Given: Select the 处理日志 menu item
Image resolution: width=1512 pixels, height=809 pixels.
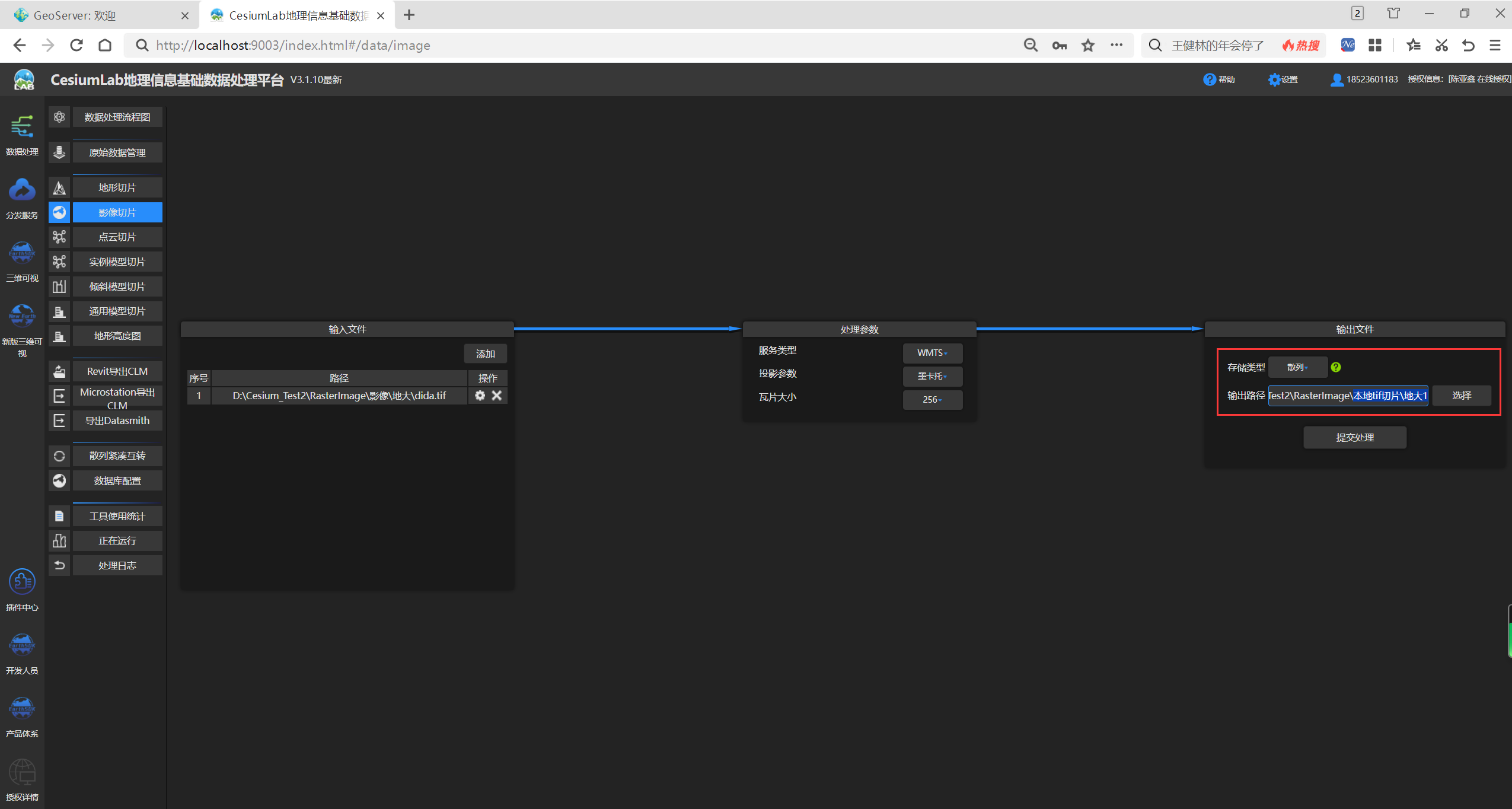Looking at the screenshot, I should [117, 565].
